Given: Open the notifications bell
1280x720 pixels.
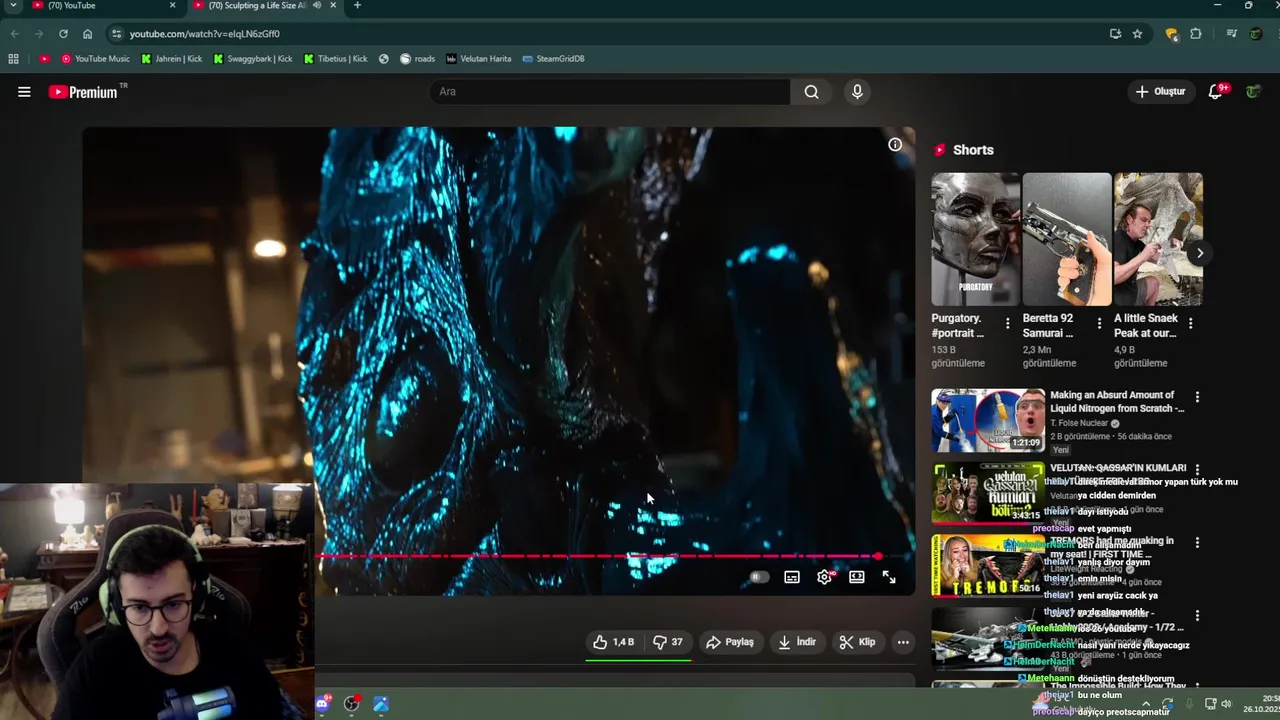Looking at the screenshot, I should [1217, 92].
